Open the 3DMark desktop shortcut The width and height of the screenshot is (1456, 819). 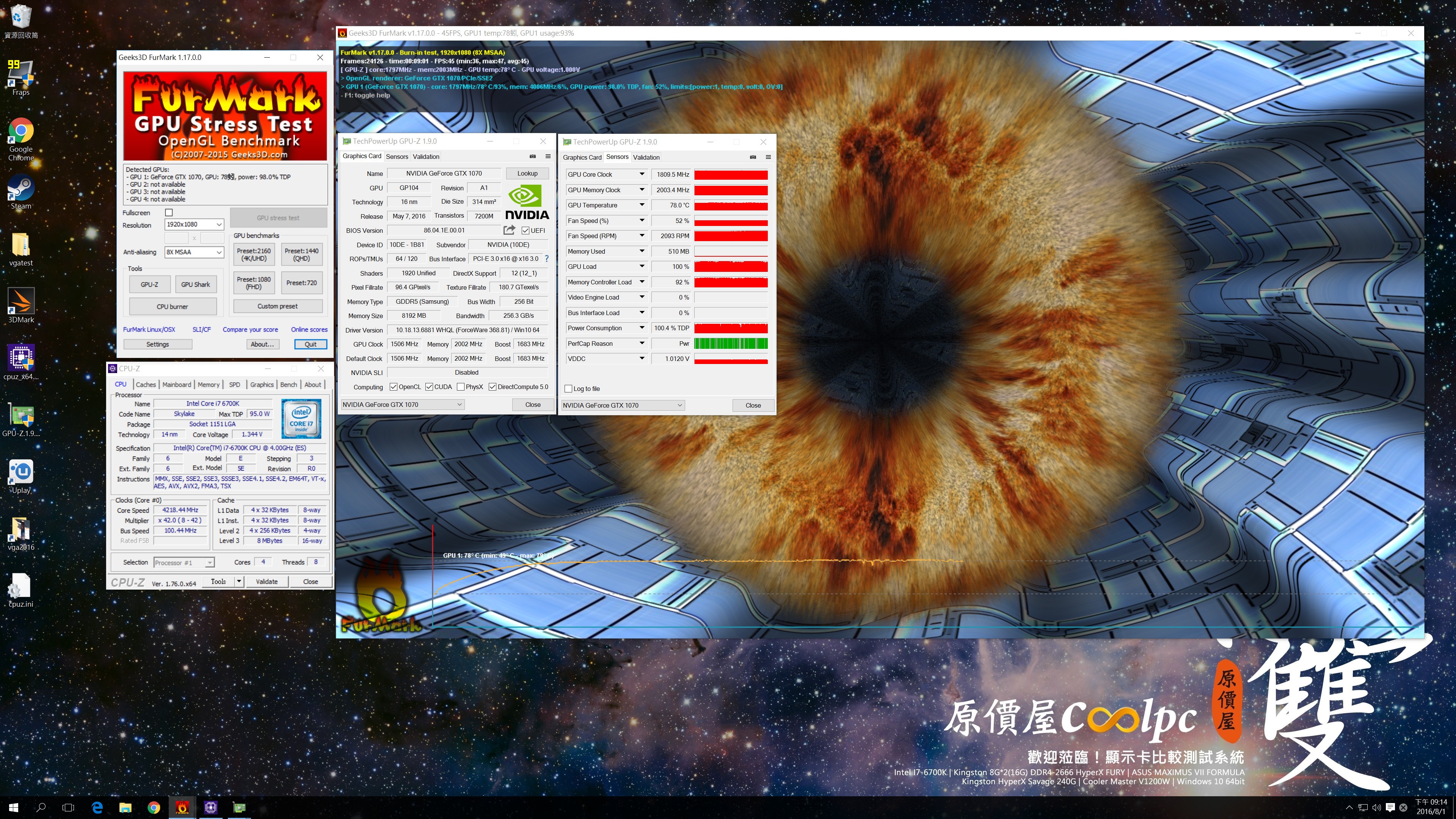coord(21,306)
